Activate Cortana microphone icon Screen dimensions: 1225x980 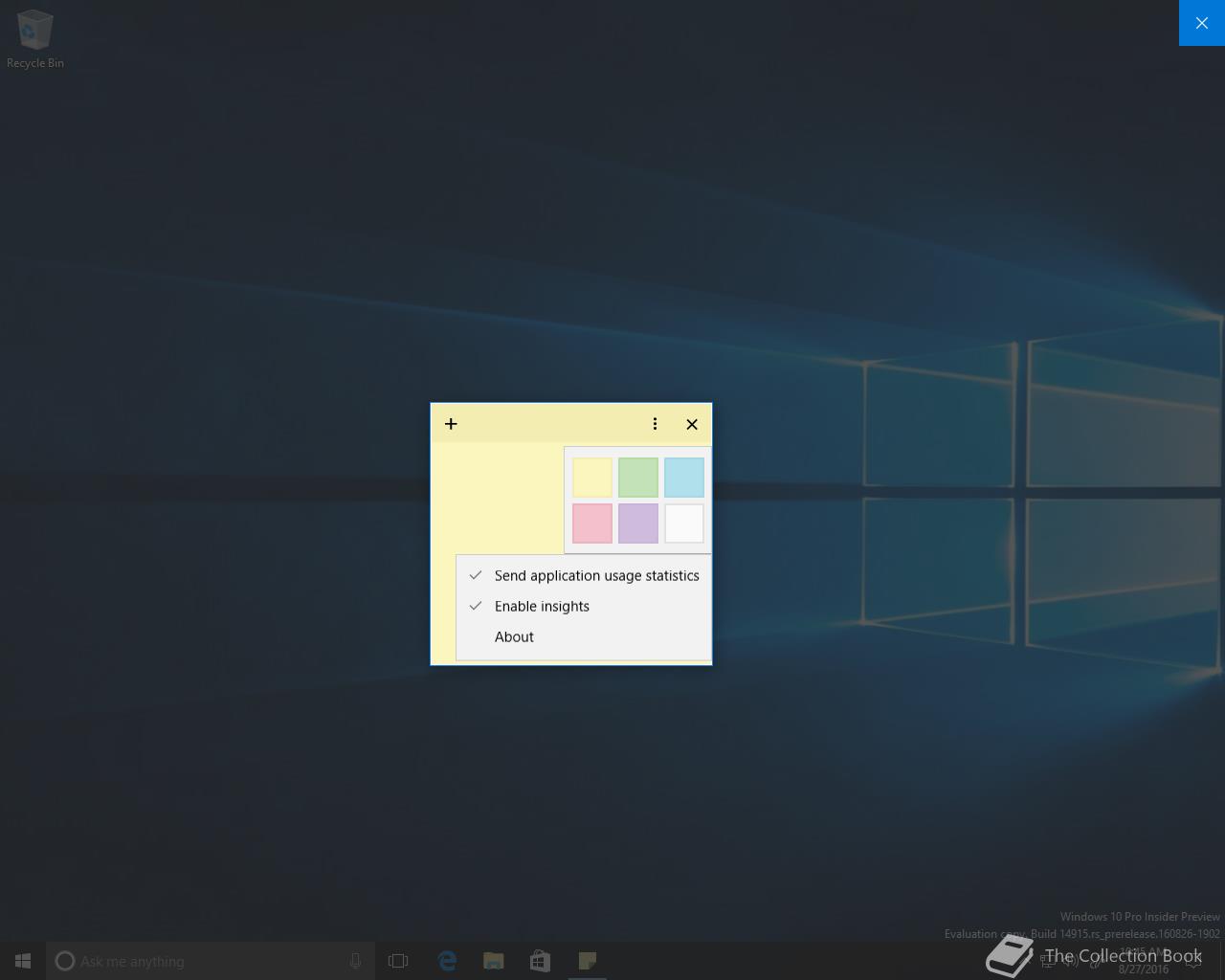355,961
